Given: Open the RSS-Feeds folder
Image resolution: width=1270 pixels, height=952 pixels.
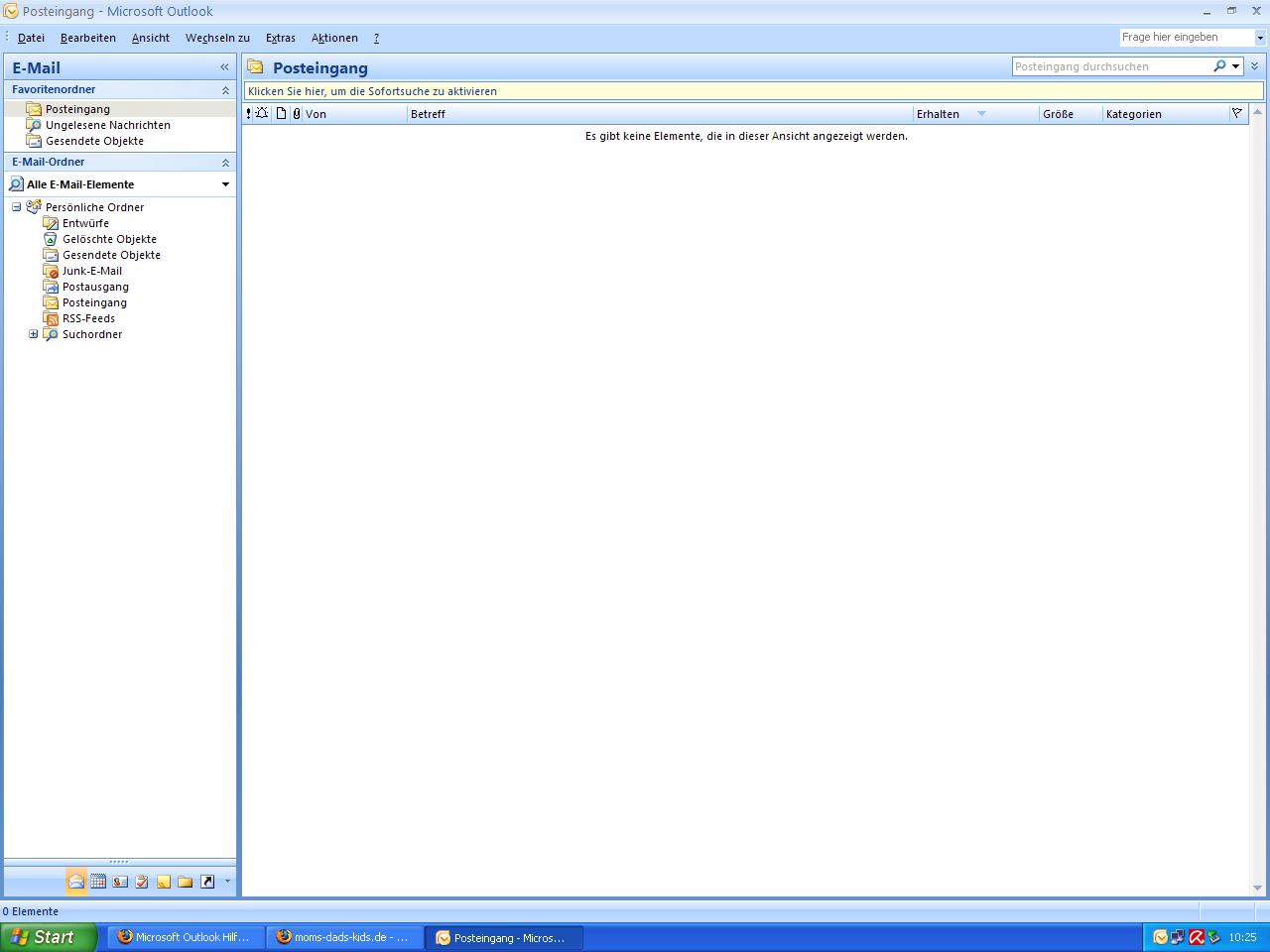Looking at the screenshot, I should tap(88, 318).
